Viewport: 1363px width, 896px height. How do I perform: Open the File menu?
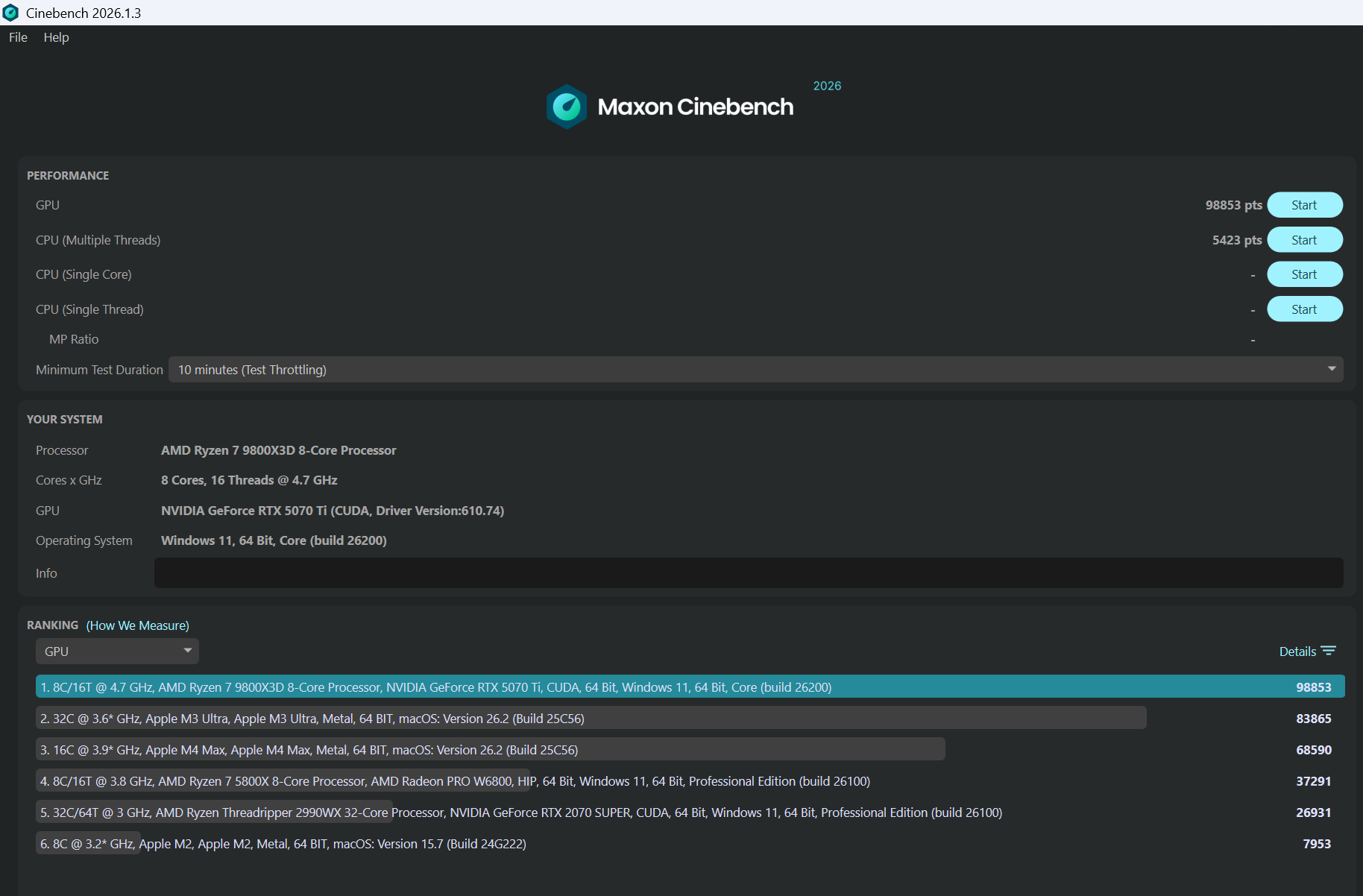pos(18,37)
